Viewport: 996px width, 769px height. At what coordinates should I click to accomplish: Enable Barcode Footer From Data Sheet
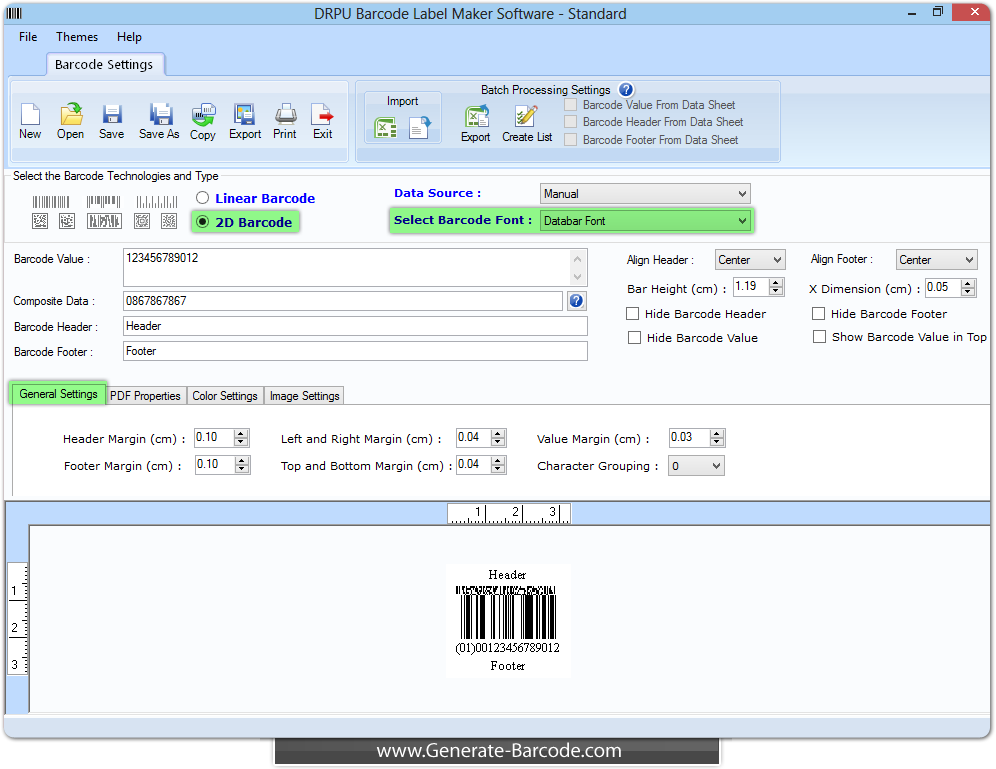point(571,140)
